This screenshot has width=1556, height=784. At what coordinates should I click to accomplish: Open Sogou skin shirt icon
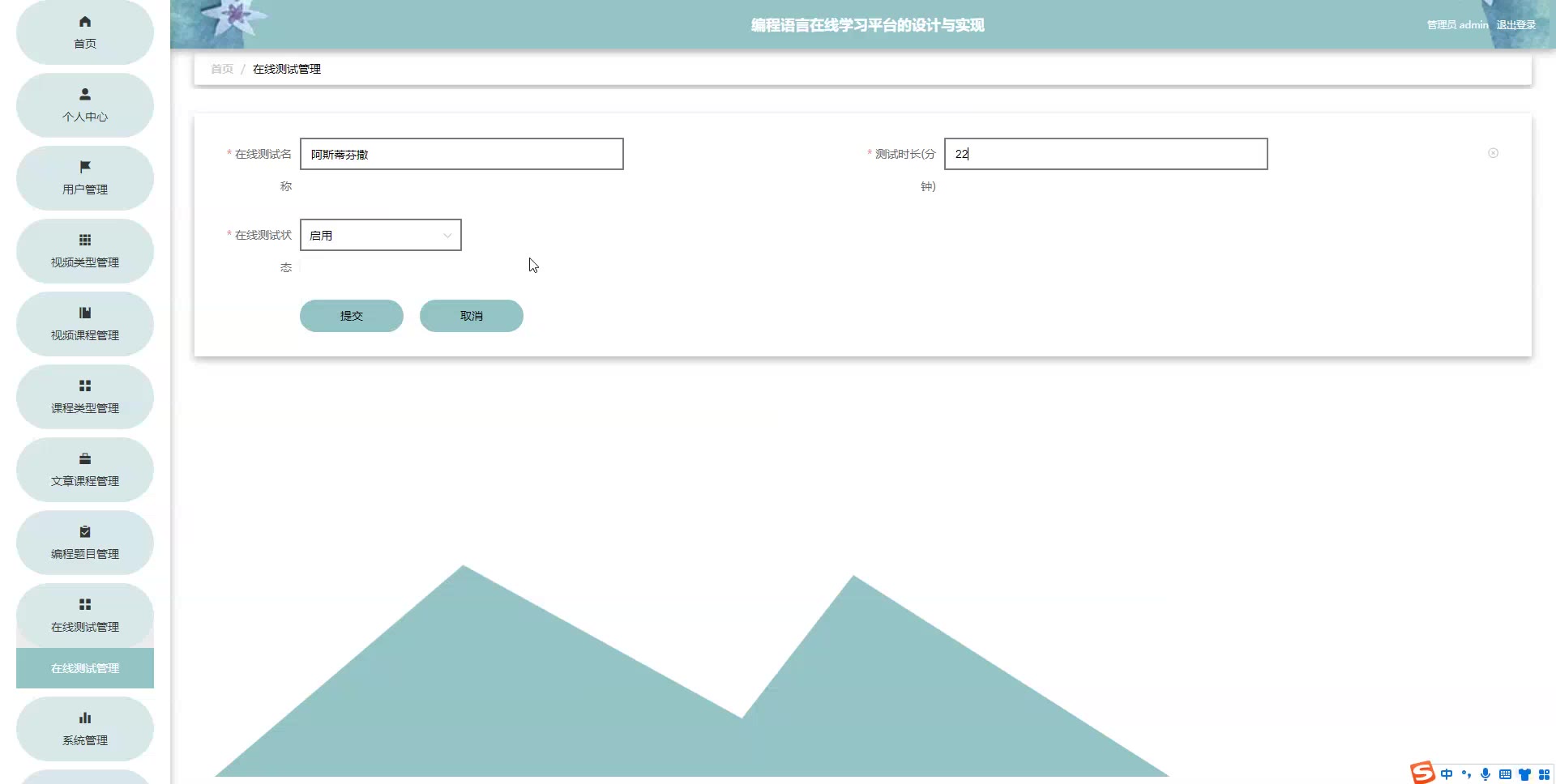coord(1524,774)
